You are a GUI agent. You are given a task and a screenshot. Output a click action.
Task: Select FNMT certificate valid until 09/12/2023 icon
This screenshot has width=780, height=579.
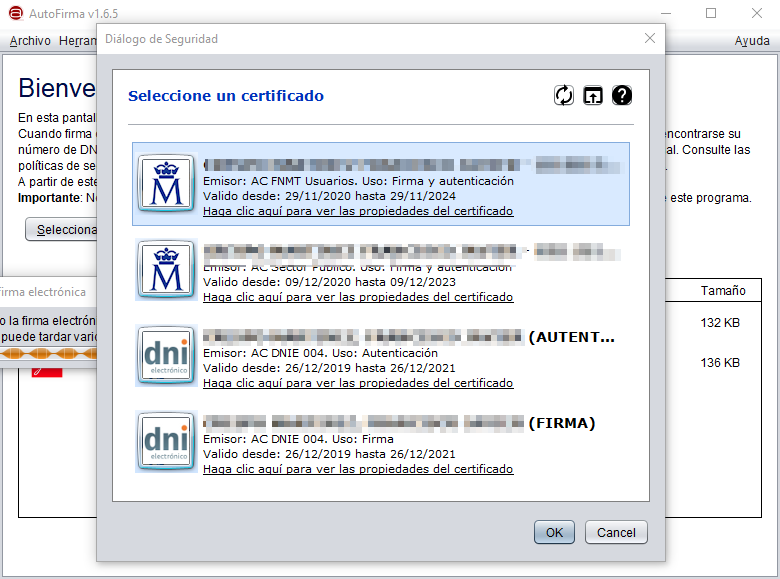tap(166, 269)
